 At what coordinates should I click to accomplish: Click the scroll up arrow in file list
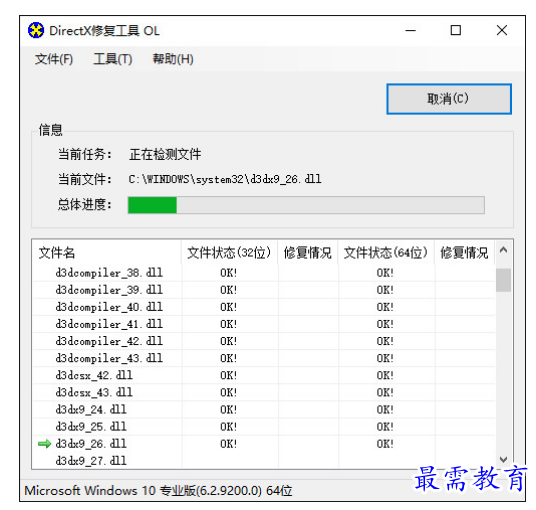pyautogui.click(x=503, y=250)
